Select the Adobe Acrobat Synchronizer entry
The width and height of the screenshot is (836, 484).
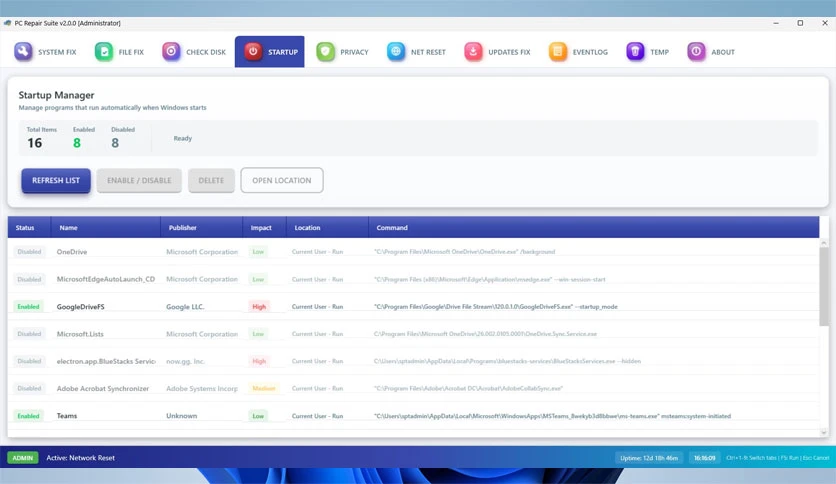coord(413,388)
